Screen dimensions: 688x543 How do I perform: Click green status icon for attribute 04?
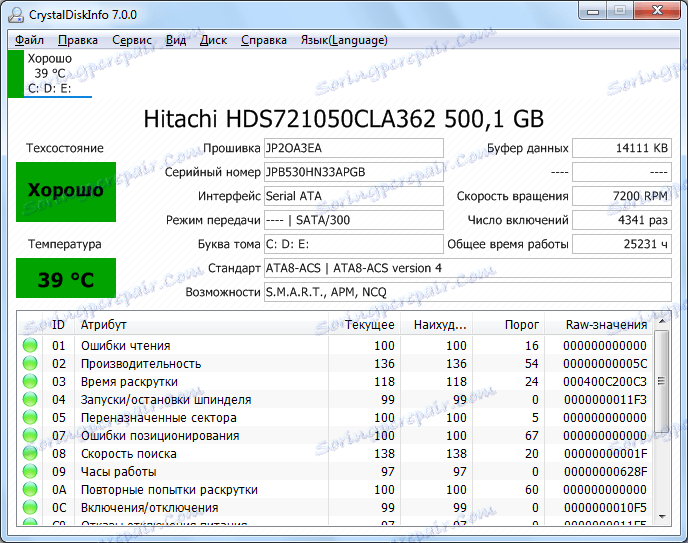coord(30,400)
